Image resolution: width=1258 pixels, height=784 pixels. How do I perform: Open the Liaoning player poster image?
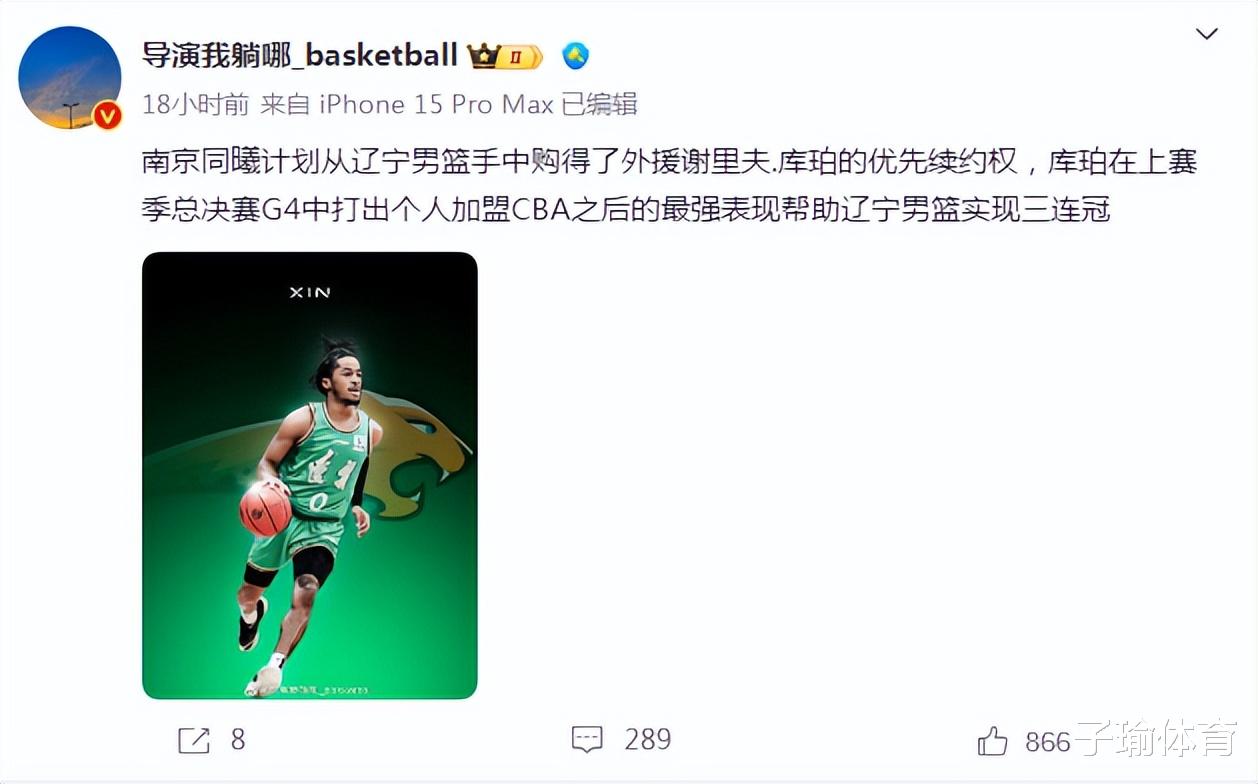(x=310, y=475)
